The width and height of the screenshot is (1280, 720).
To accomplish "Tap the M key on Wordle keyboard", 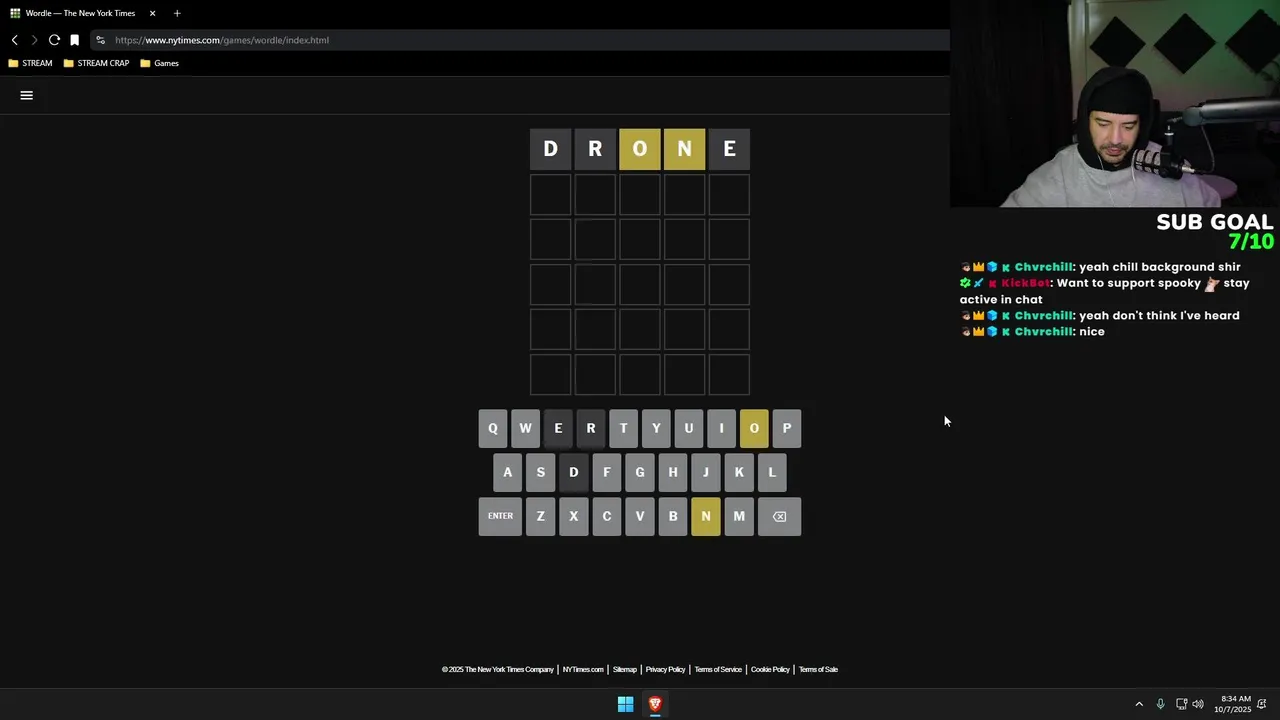I will (739, 516).
